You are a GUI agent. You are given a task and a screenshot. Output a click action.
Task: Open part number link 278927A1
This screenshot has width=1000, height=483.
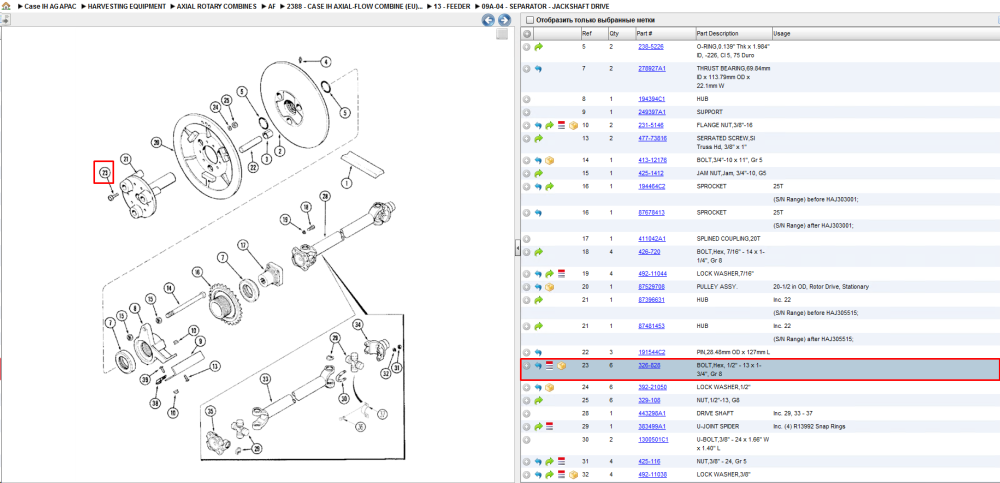tap(652, 68)
